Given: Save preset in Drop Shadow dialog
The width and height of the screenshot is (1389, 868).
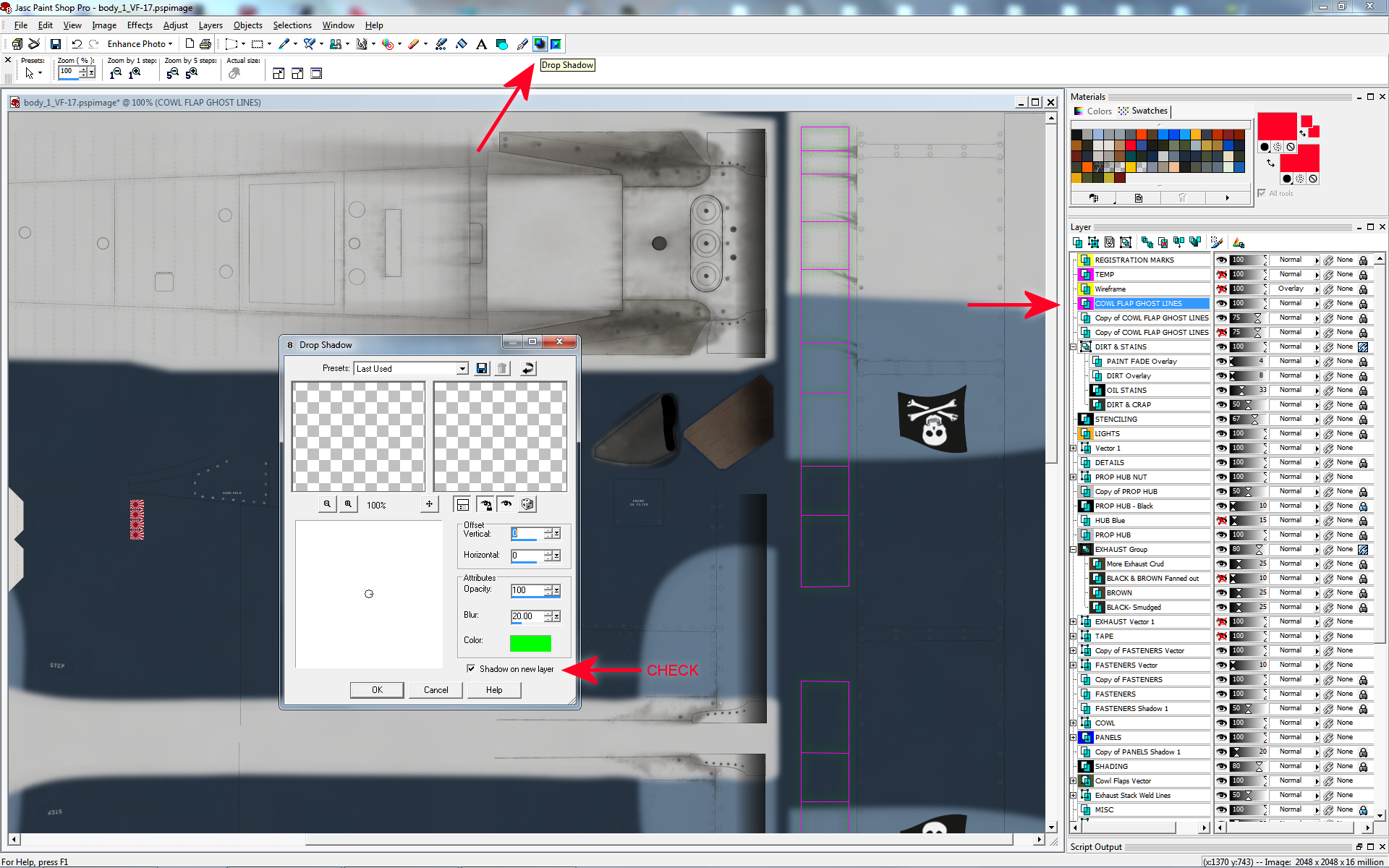Looking at the screenshot, I should click(482, 368).
